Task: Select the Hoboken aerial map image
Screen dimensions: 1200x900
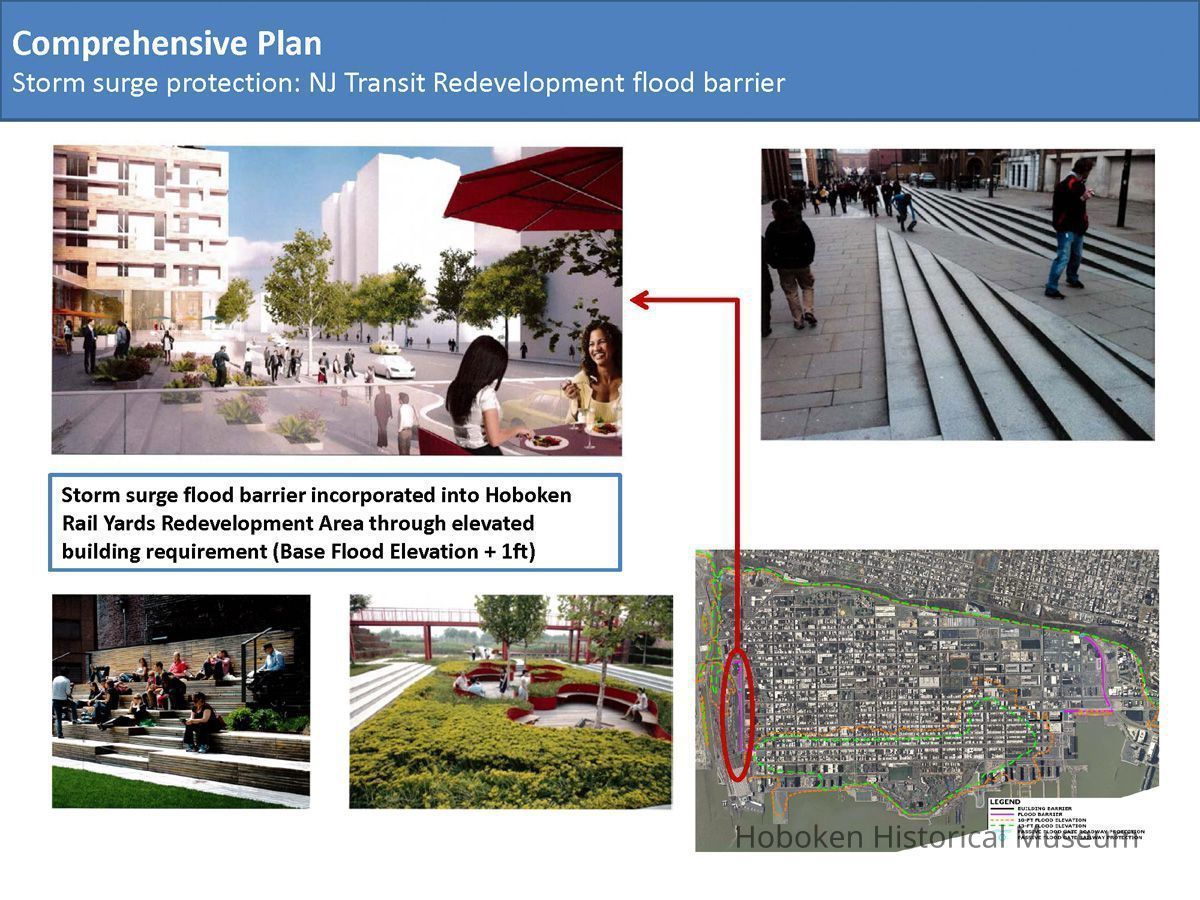Action: point(926,700)
